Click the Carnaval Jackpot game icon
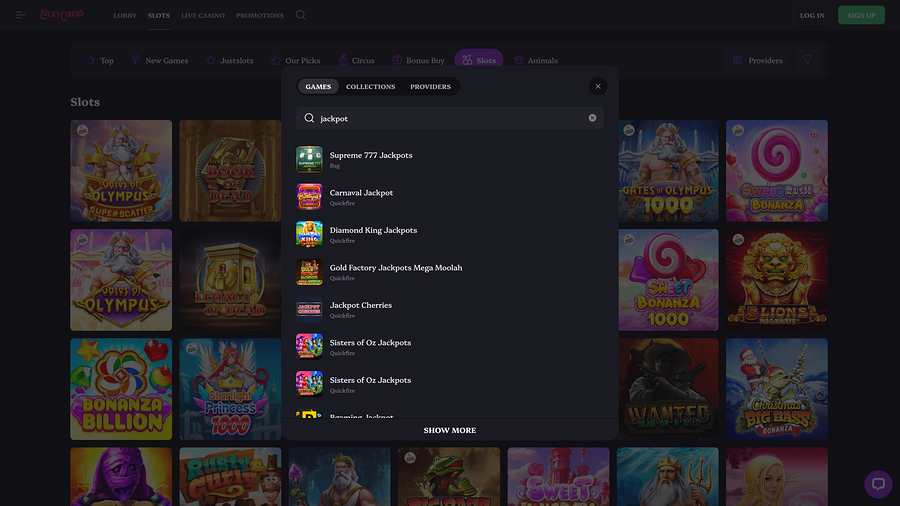This screenshot has width=900, height=506. pos(309,197)
